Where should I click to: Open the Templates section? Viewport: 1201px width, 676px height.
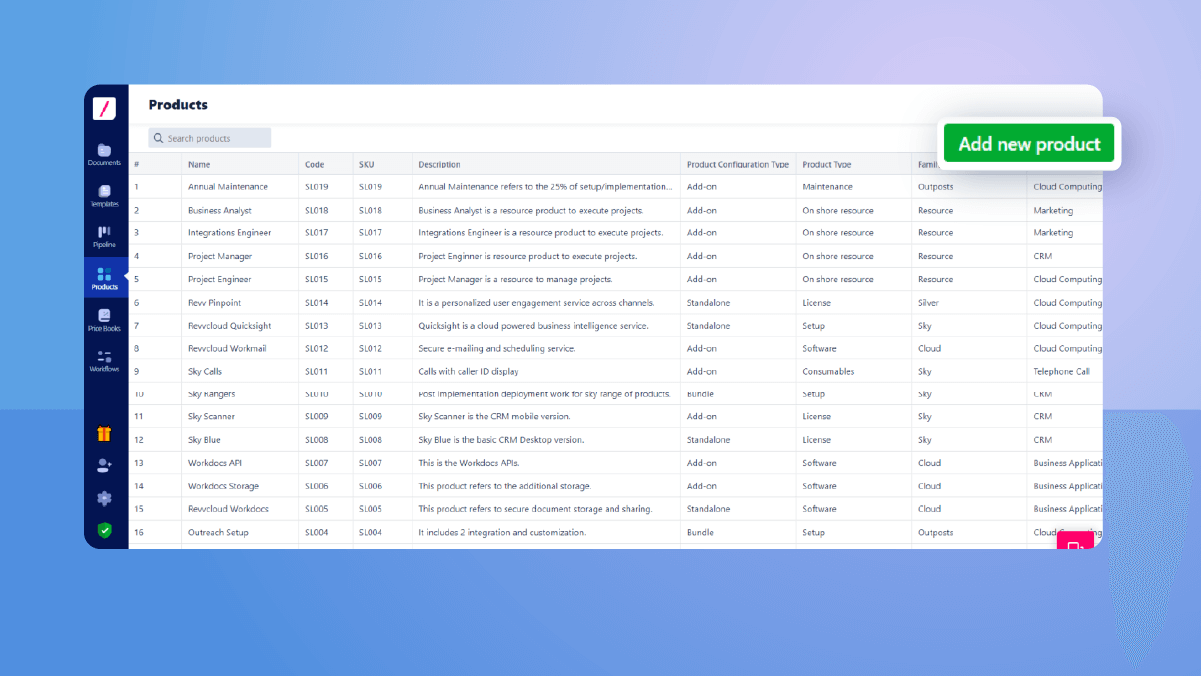[x=105, y=193]
